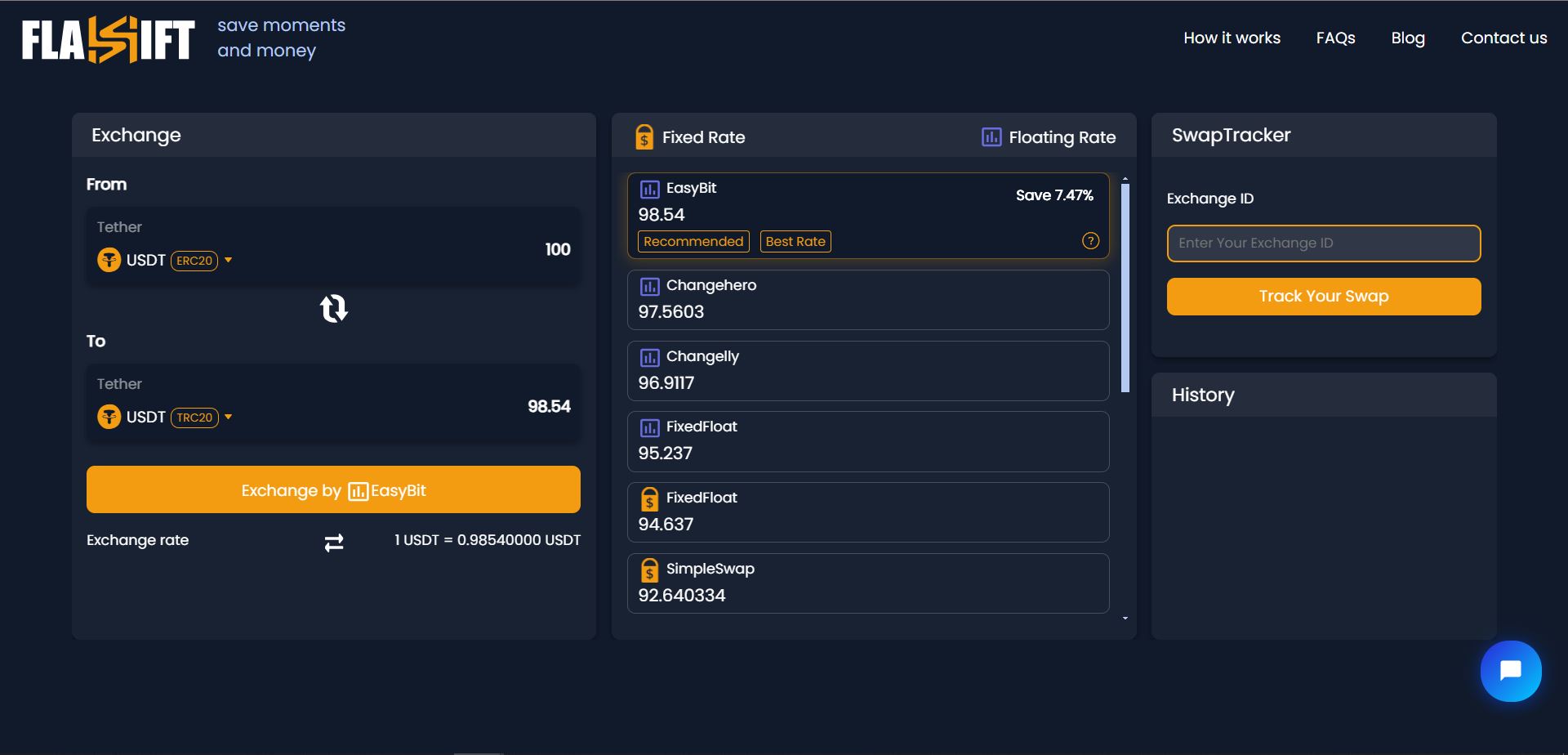This screenshot has width=1568, height=755.
Task: Select the FixedFloat 95.237 offer
Action: [868, 441]
